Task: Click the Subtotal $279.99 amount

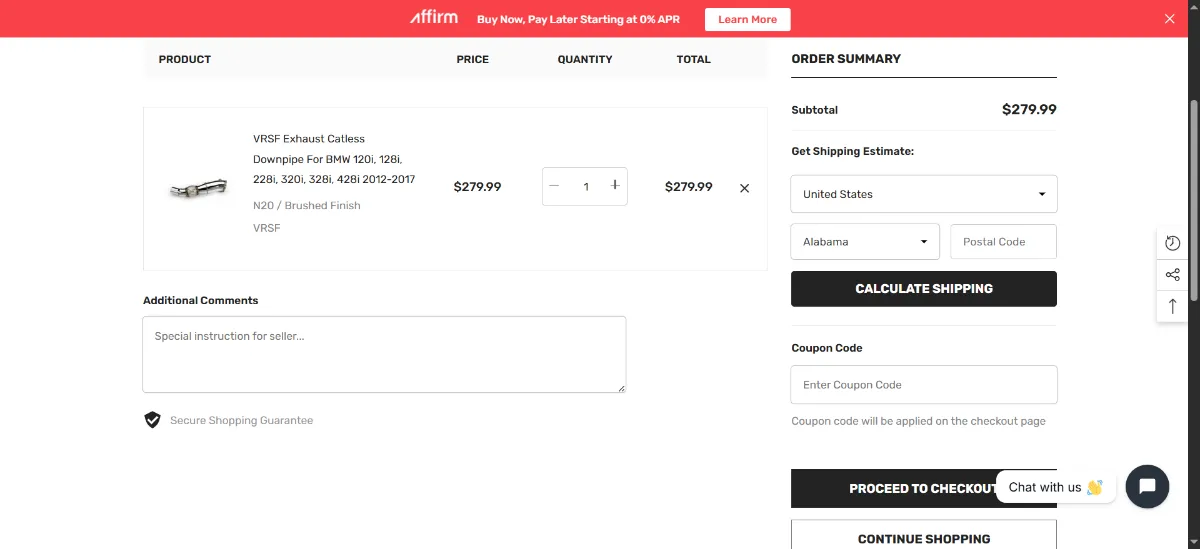Action: pyautogui.click(x=1029, y=110)
